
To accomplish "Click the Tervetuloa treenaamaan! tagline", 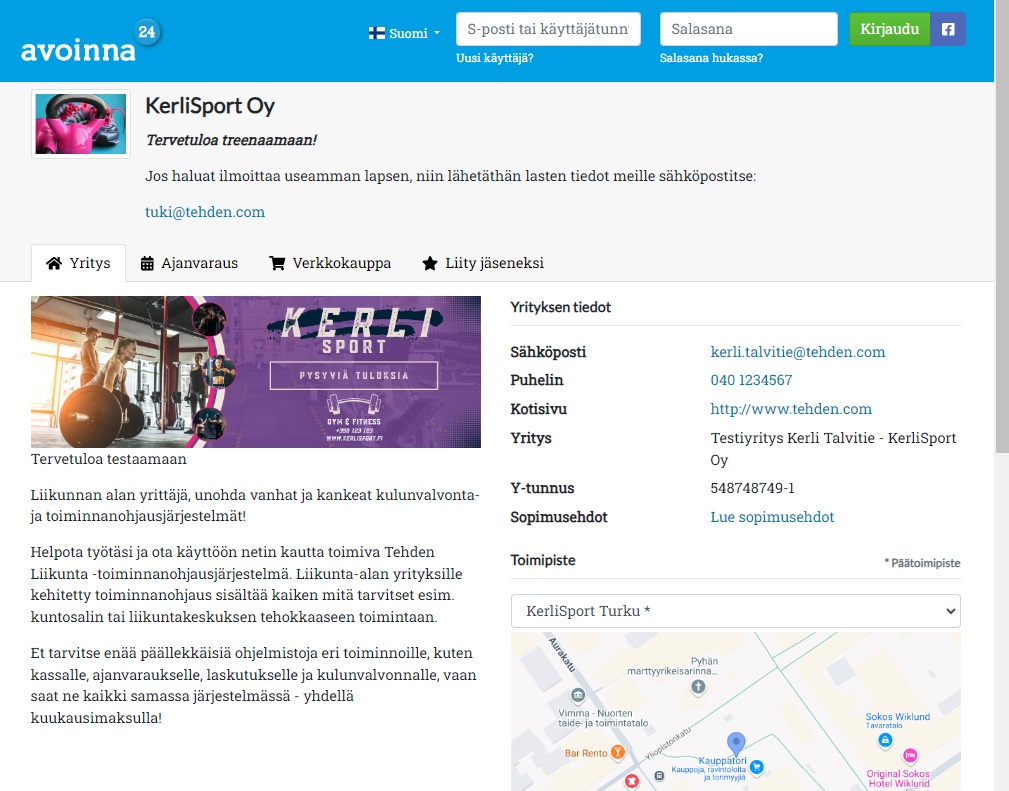I will [x=232, y=140].
